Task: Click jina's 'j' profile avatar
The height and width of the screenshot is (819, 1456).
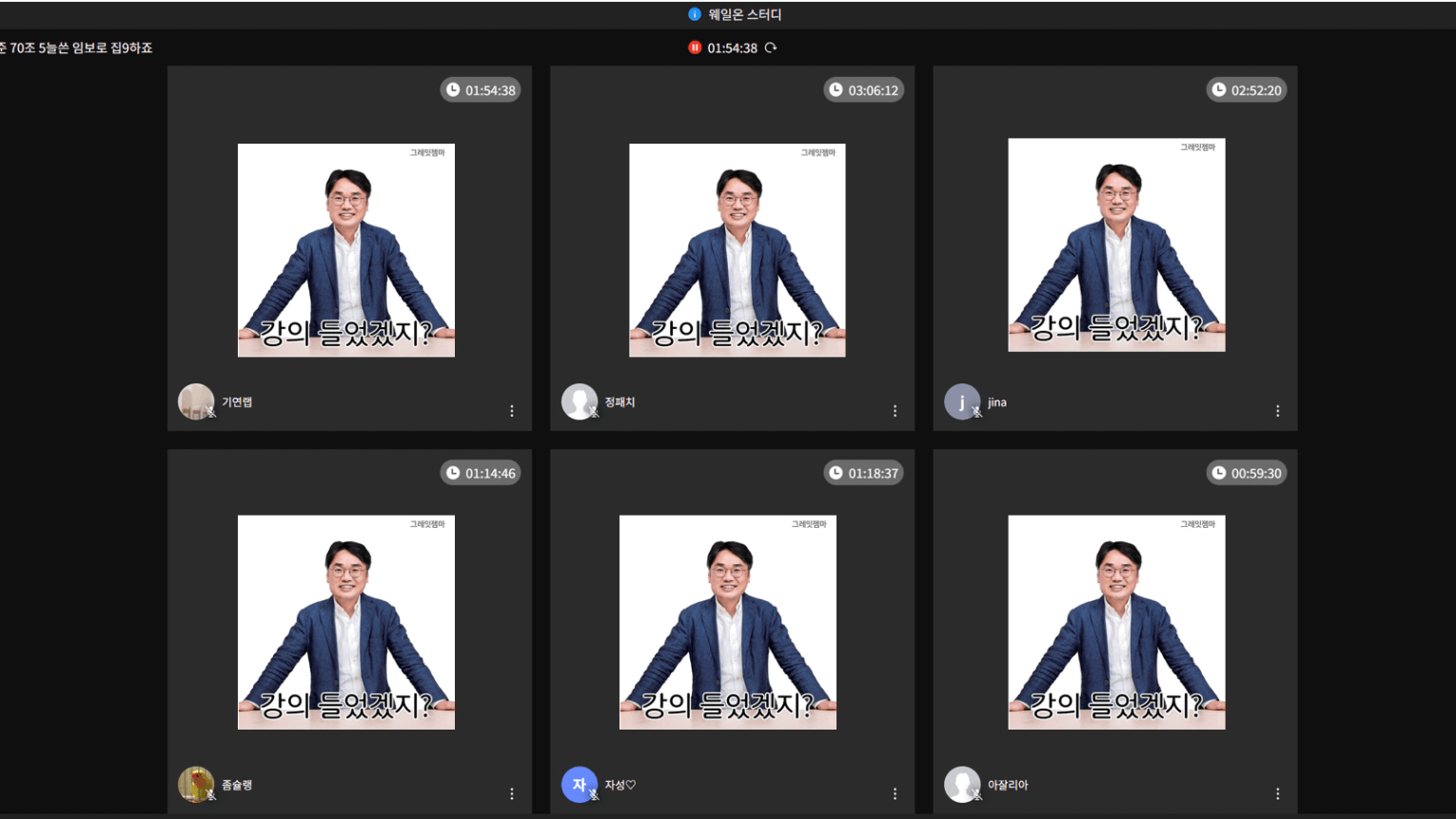Action: [961, 401]
